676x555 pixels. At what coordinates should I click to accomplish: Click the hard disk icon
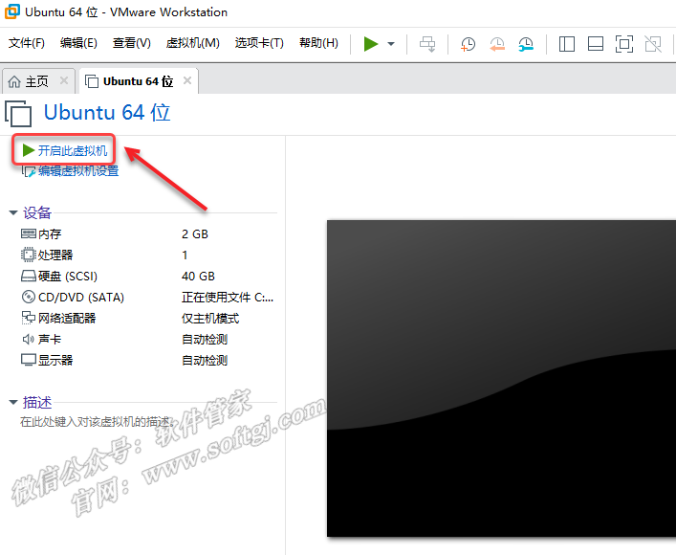click(x=28, y=276)
